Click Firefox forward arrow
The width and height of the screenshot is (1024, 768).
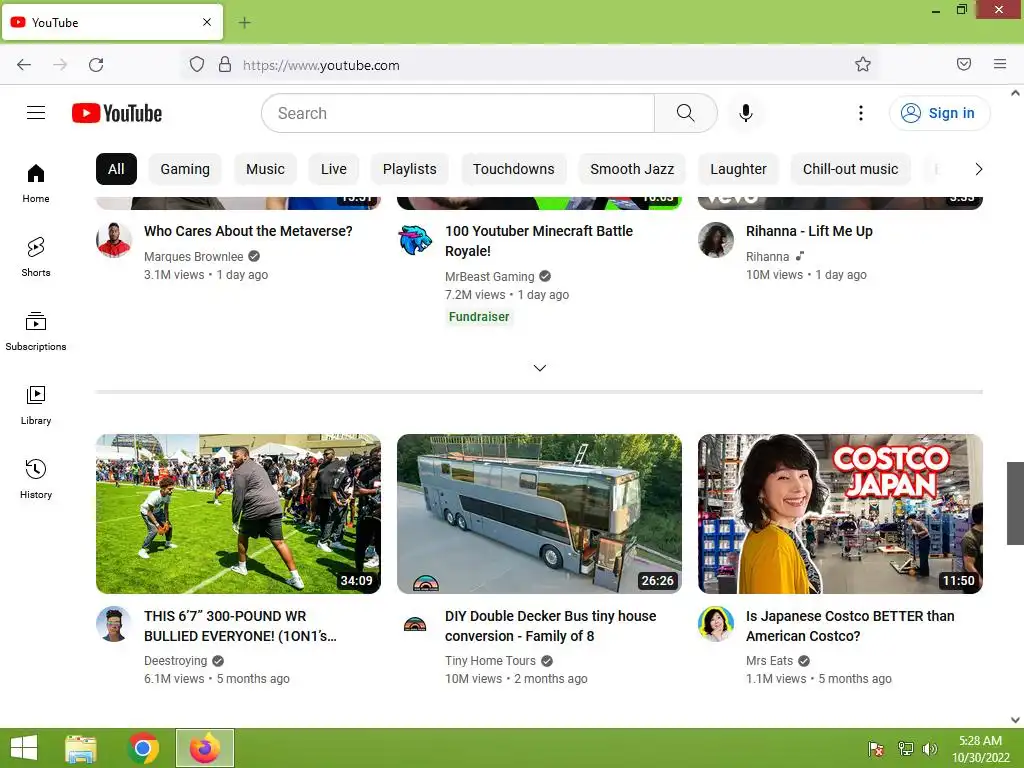pos(60,65)
